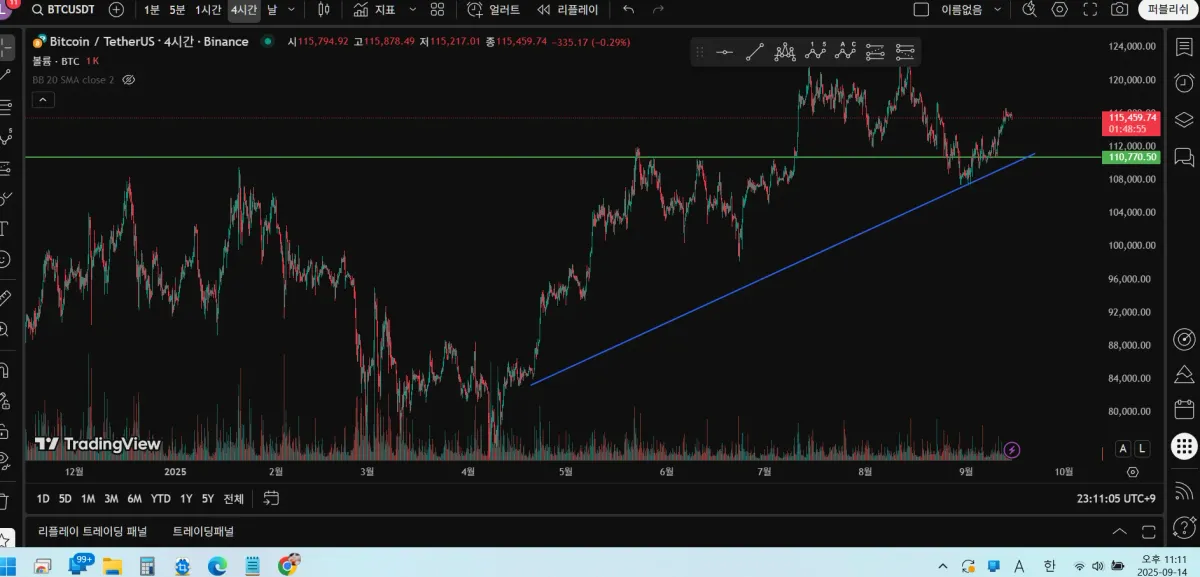Toggle the green market status dot
The width and height of the screenshot is (1200, 577).
pyautogui.click(x=267, y=42)
